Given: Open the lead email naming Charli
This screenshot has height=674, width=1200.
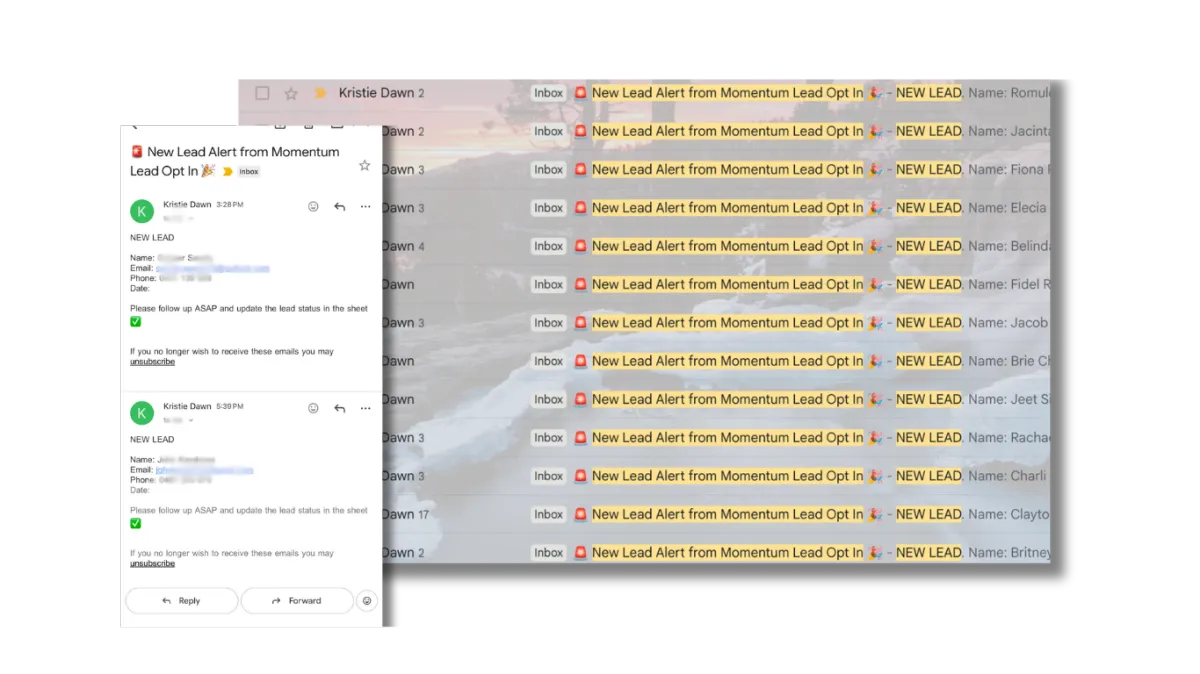Looking at the screenshot, I should [716, 476].
